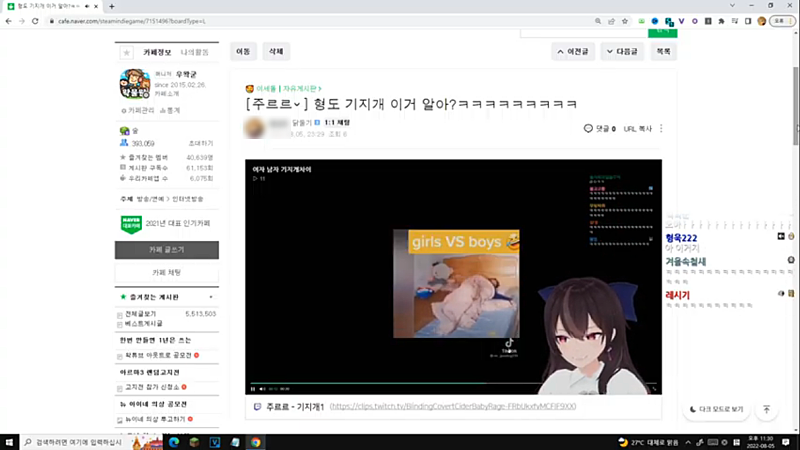The width and height of the screenshot is (800, 450).
Task: Open the zoom magnifier icon in address bar
Action: (x=598, y=21)
